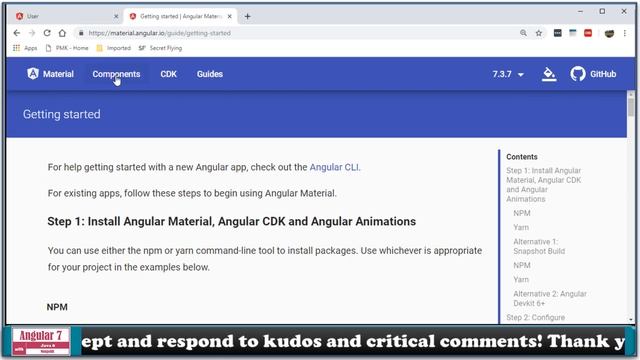Image resolution: width=640 pixels, height=360 pixels.
Task: Close the Getting started tab
Action: (x=229, y=16)
